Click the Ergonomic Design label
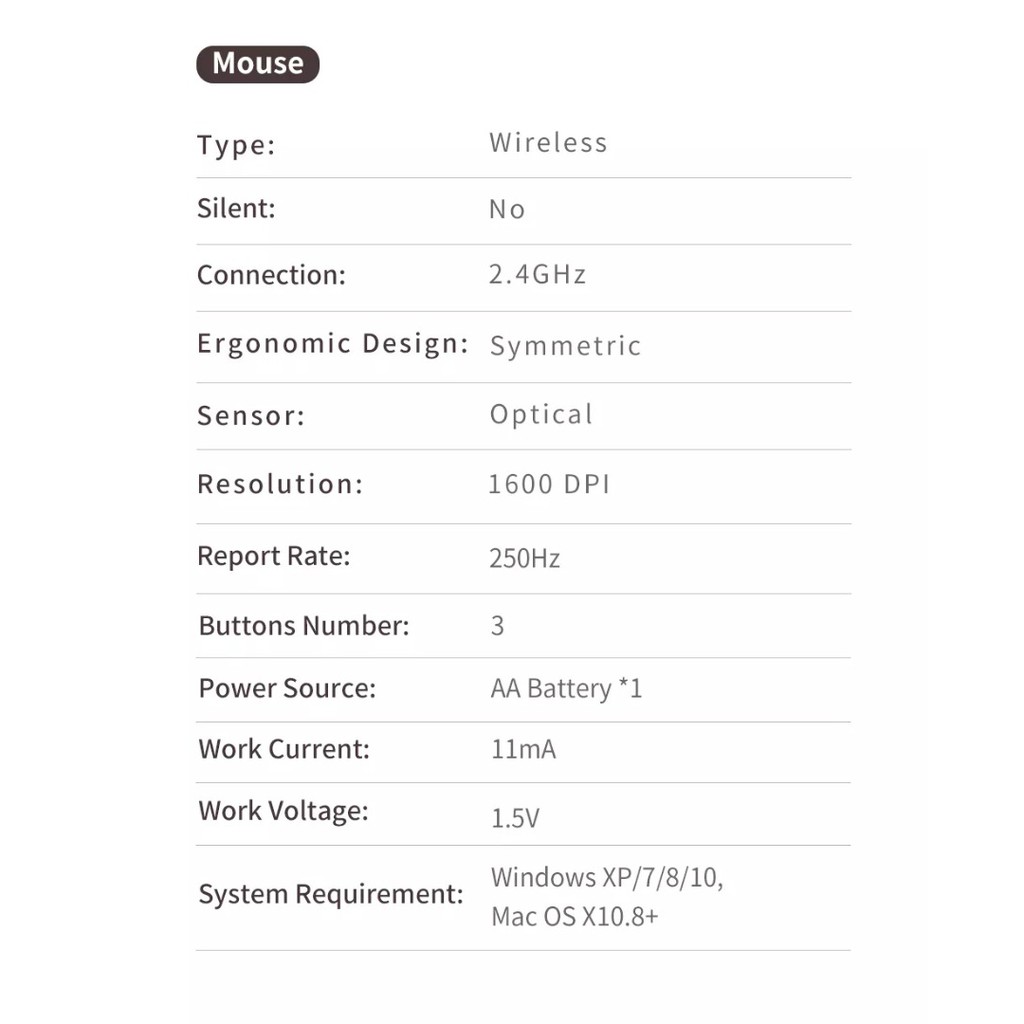Screen dimensions: 1024x1024 332,344
